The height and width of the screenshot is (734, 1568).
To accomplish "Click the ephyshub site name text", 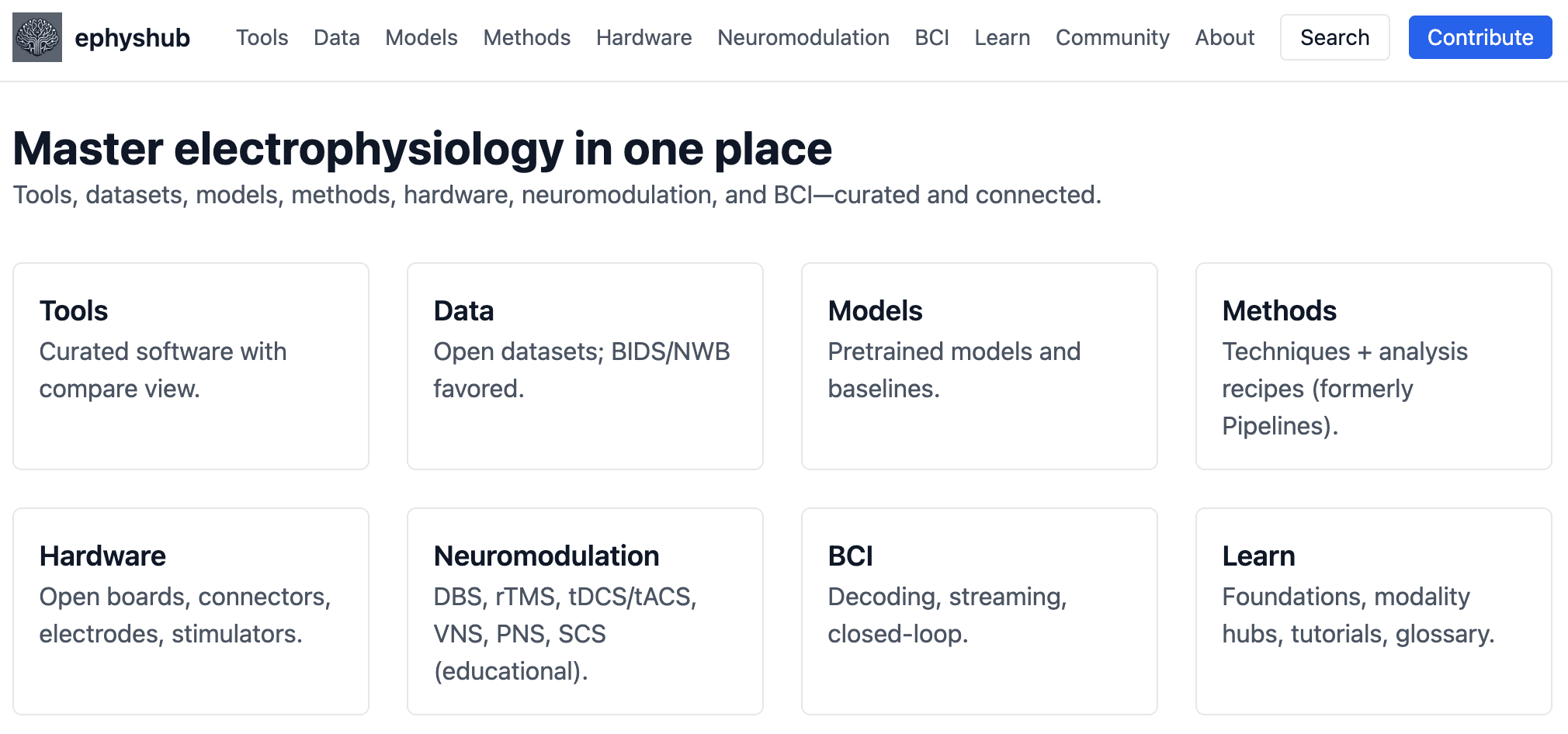I will pos(132,37).
